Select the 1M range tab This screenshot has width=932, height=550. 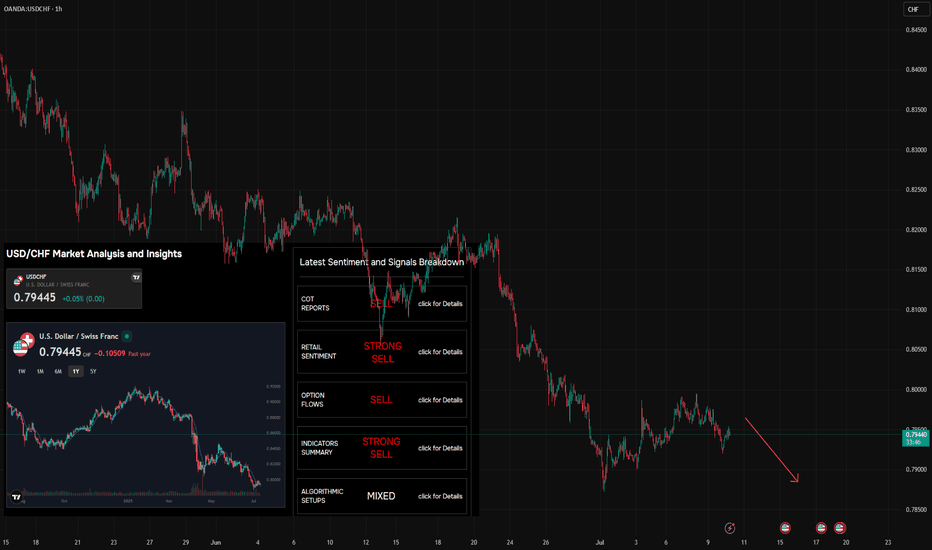tap(40, 372)
